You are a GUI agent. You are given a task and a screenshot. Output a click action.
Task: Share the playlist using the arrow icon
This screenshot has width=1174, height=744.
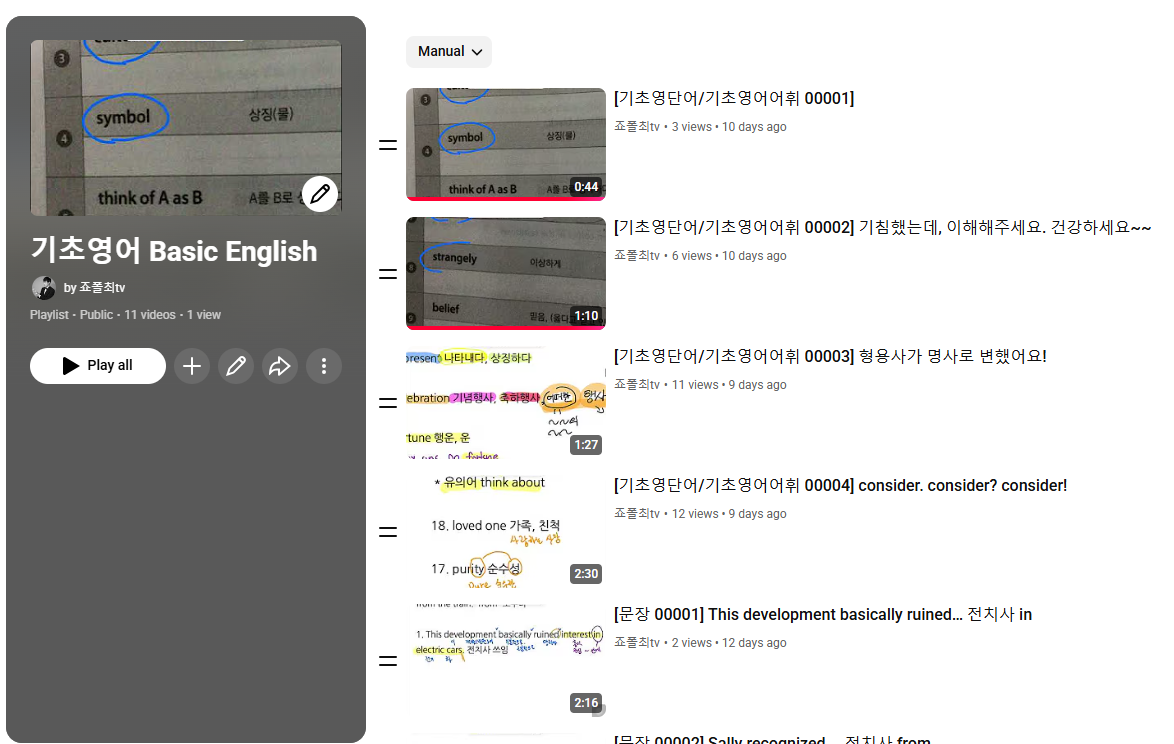(280, 366)
